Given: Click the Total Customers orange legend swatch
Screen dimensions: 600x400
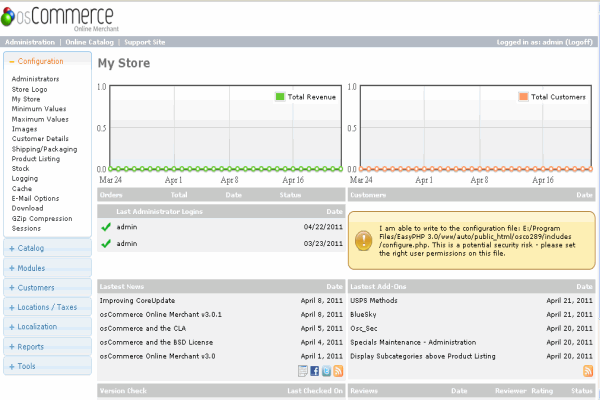Looking at the screenshot, I should (523, 96).
